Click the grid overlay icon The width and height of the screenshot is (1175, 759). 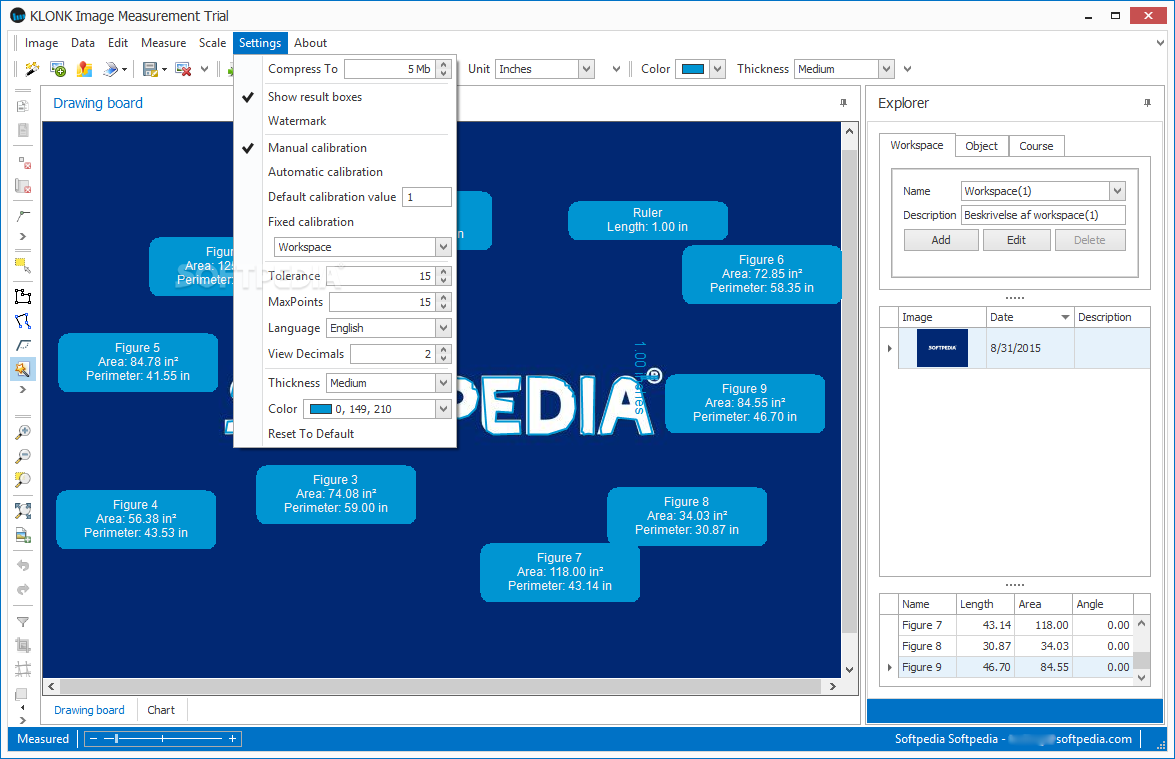coord(23,668)
